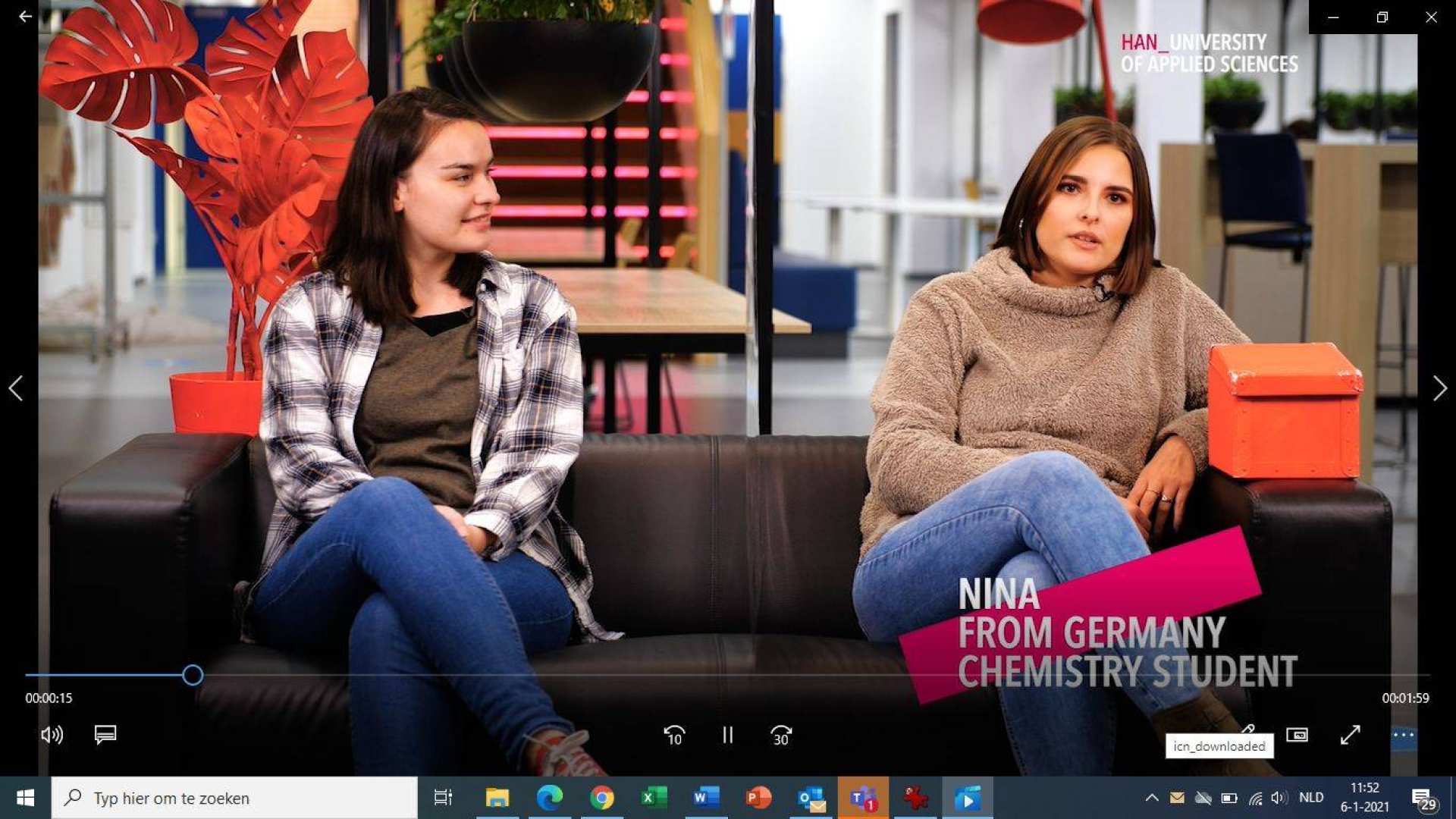The width and height of the screenshot is (1456, 819).
Task: Switch to Microsoft Teams on taskbar
Action: 863,798
